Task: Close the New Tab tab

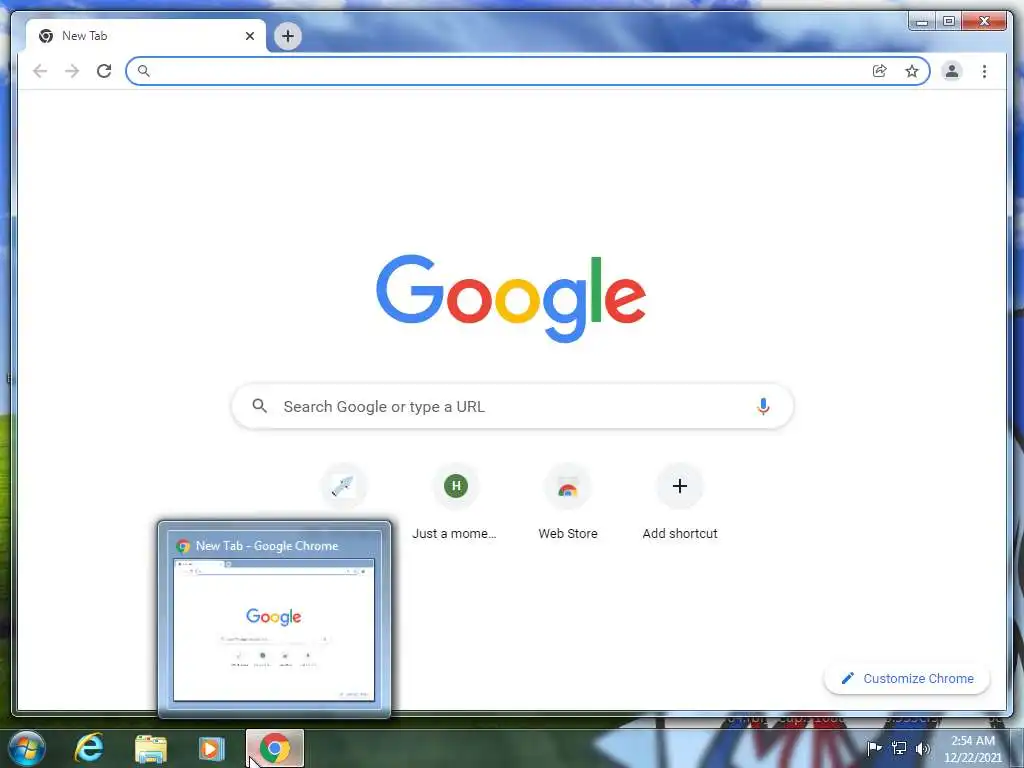Action: (x=249, y=36)
